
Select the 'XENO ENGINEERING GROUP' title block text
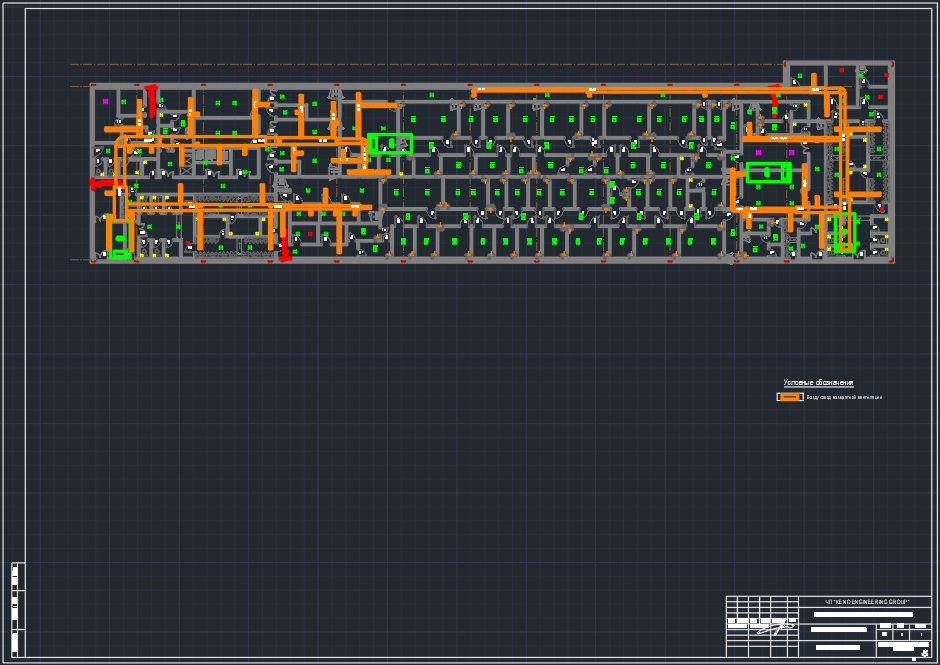(x=866, y=602)
